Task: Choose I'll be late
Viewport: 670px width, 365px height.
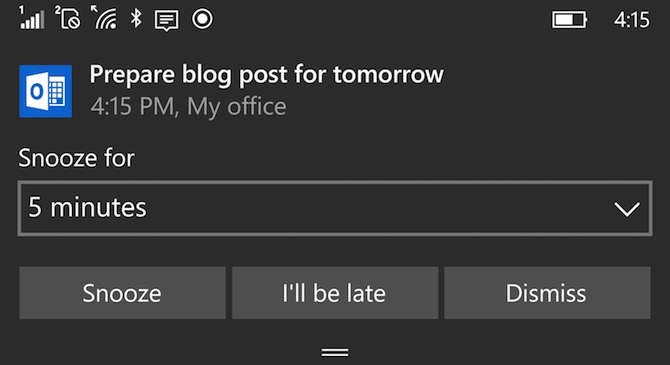Action: 335,293
